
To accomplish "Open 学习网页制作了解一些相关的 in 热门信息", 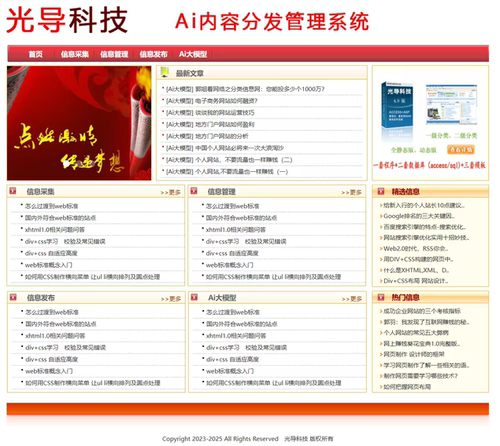I will (x=426, y=365).
